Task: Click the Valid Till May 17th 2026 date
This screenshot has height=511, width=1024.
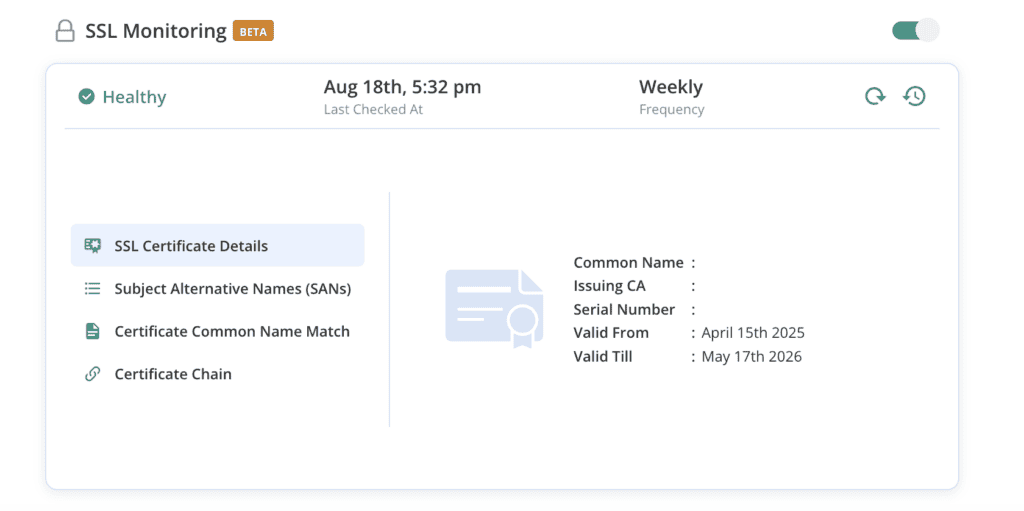Action: 752,357
